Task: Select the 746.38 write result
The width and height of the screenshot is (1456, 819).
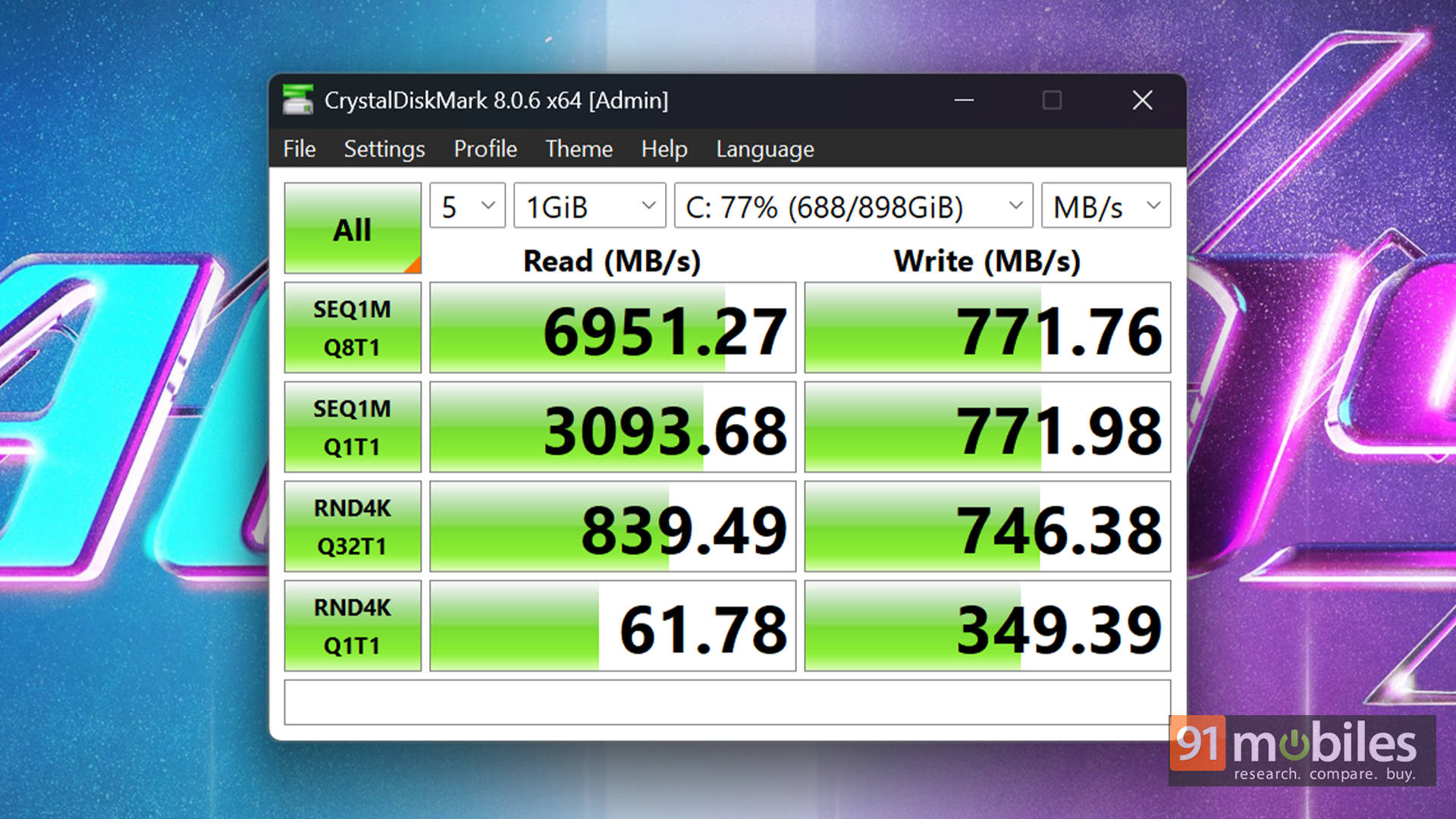Action: (x=987, y=526)
